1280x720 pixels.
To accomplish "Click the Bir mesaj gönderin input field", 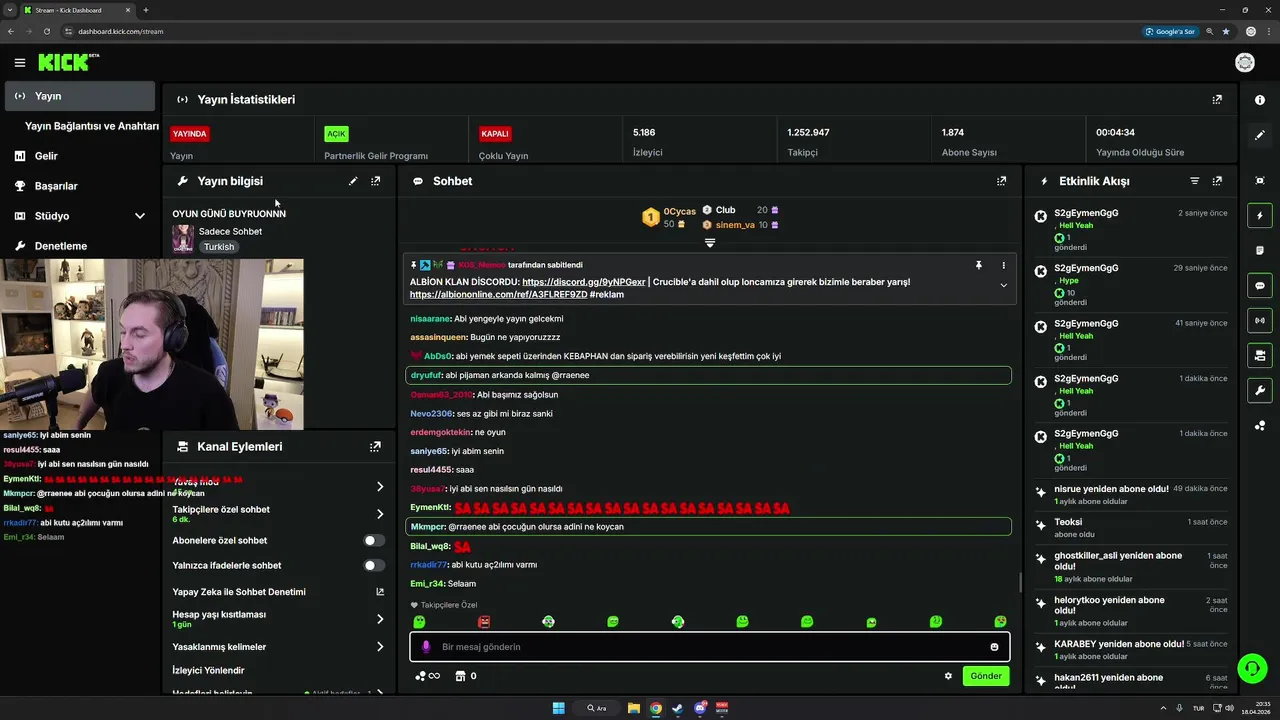I will point(710,647).
